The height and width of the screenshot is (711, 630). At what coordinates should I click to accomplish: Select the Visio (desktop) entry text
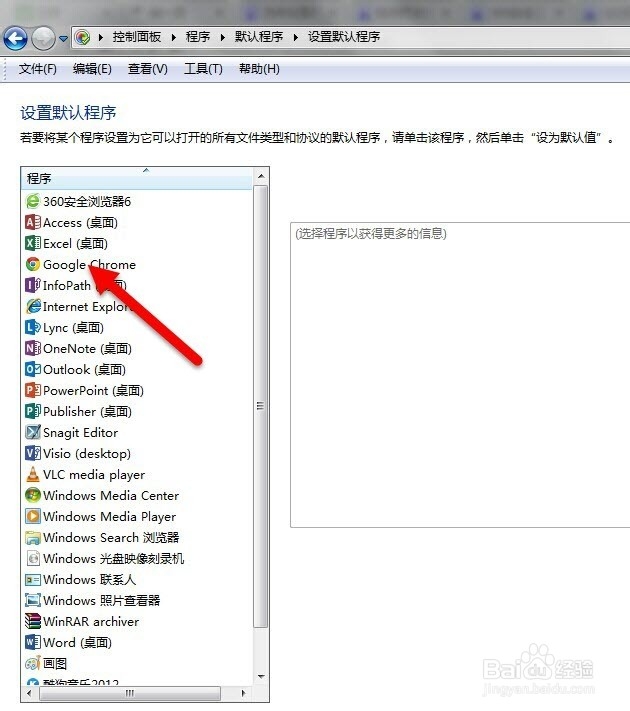pyautogui.click(x=87, y=454)
